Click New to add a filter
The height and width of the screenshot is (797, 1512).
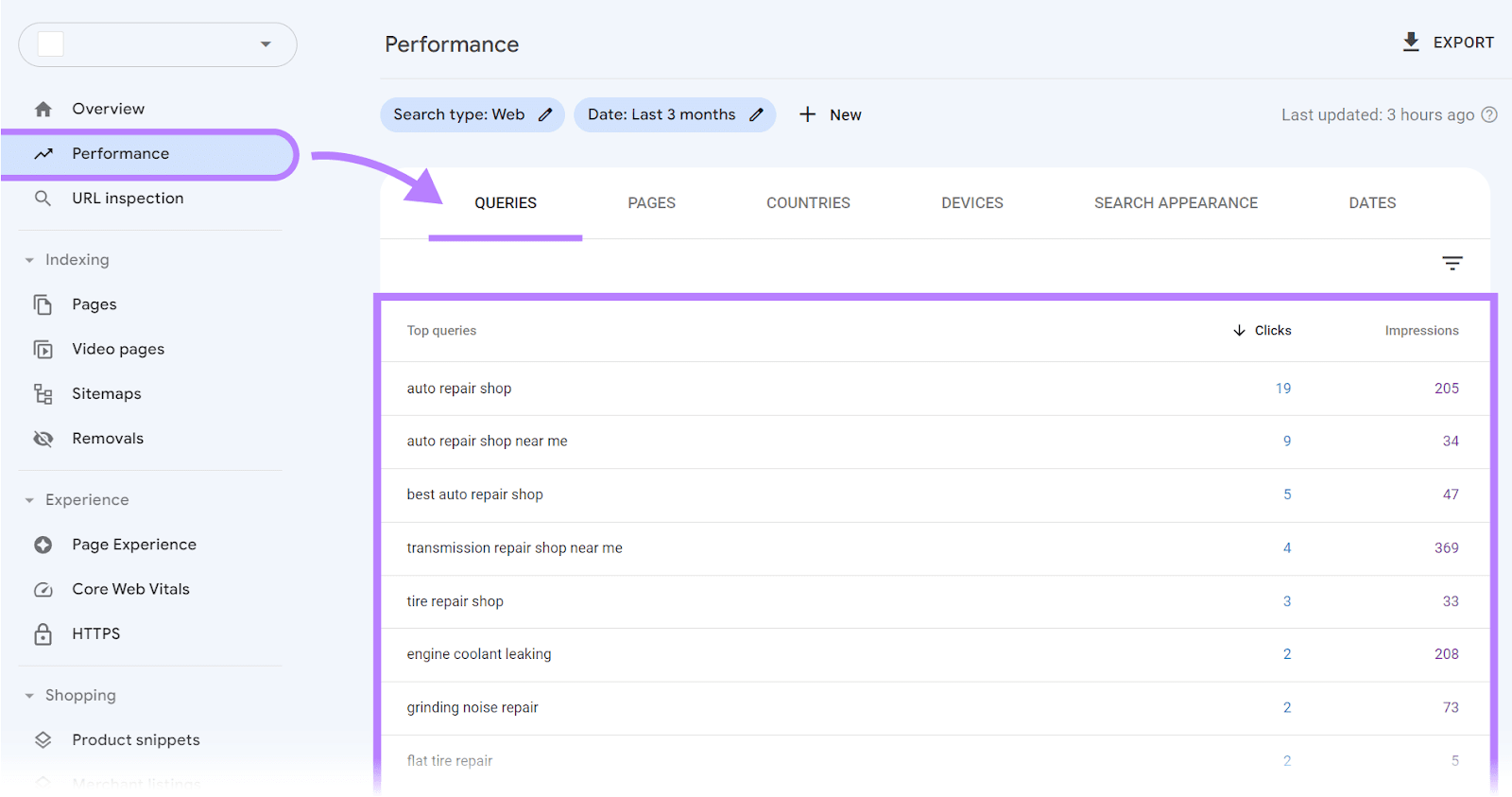click(x=845, y=114)
